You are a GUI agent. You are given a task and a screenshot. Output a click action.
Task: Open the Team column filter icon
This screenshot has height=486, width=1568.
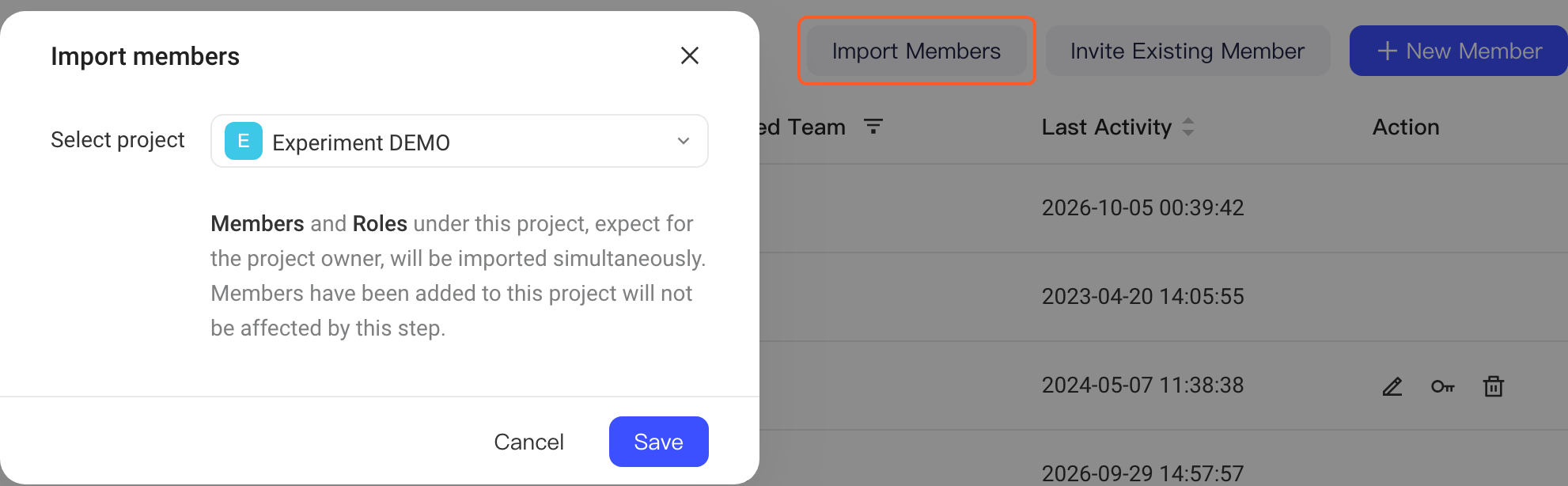pos(873,127)
